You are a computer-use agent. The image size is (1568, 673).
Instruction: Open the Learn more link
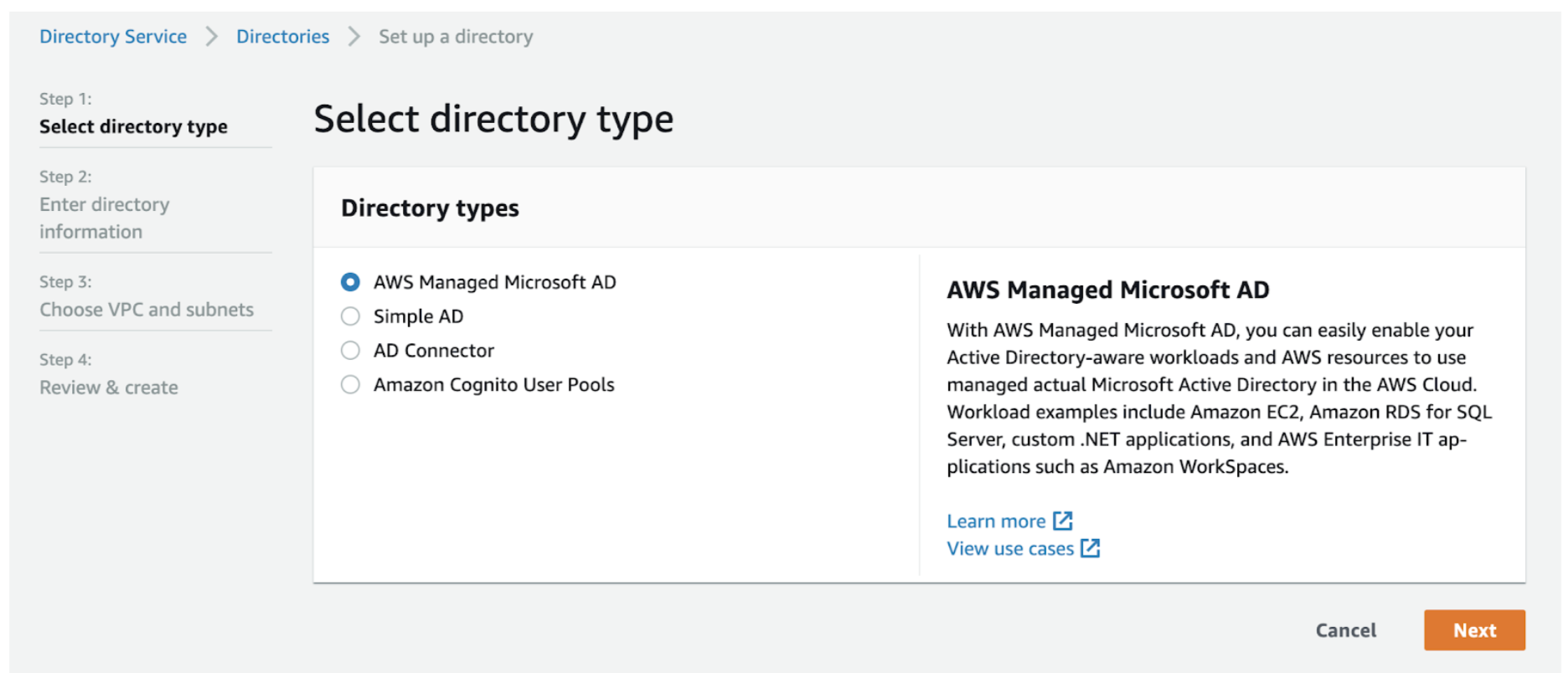(x=996, y=521)
